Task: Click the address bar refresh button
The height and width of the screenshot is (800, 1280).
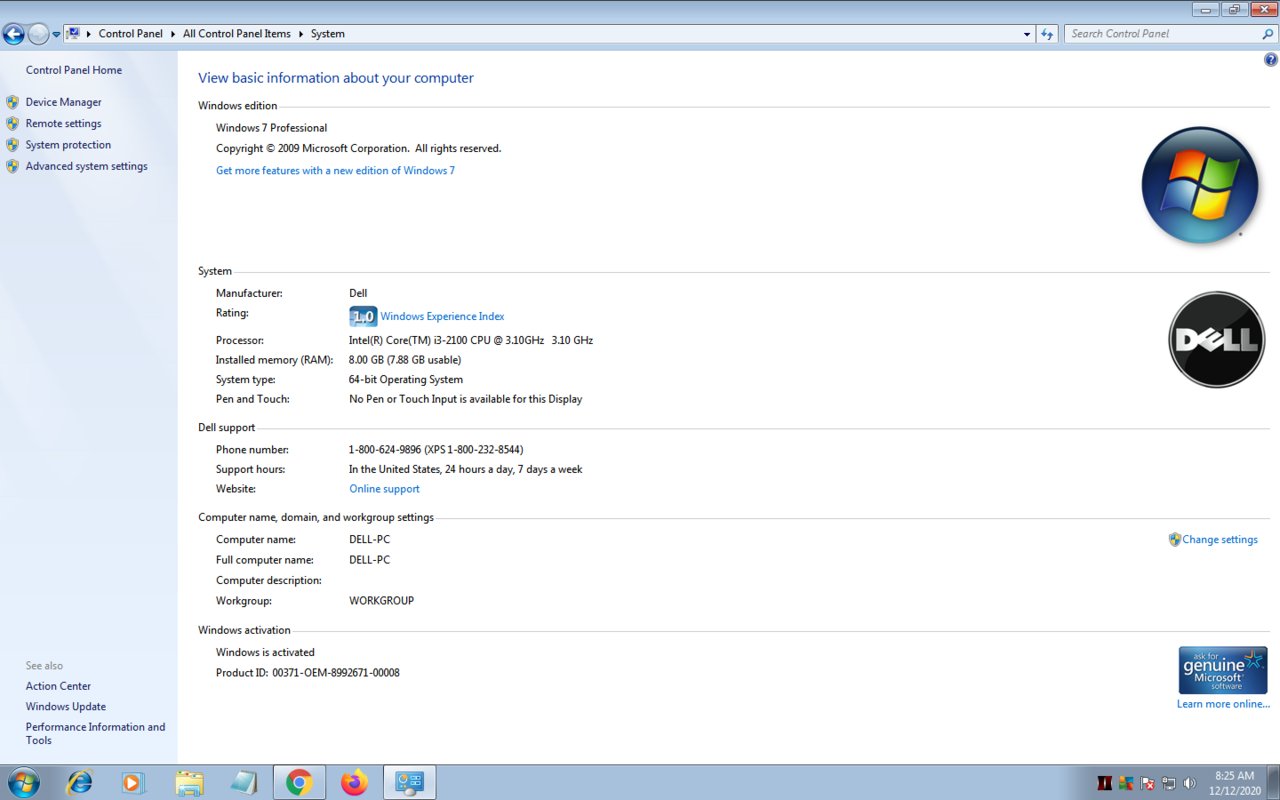Action: pos(1047,34)
